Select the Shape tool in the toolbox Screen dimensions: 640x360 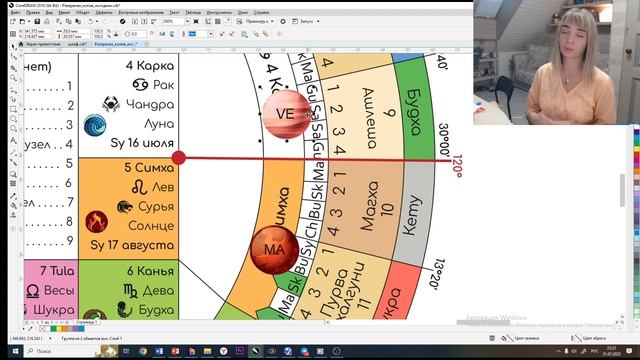coord(13,57)
